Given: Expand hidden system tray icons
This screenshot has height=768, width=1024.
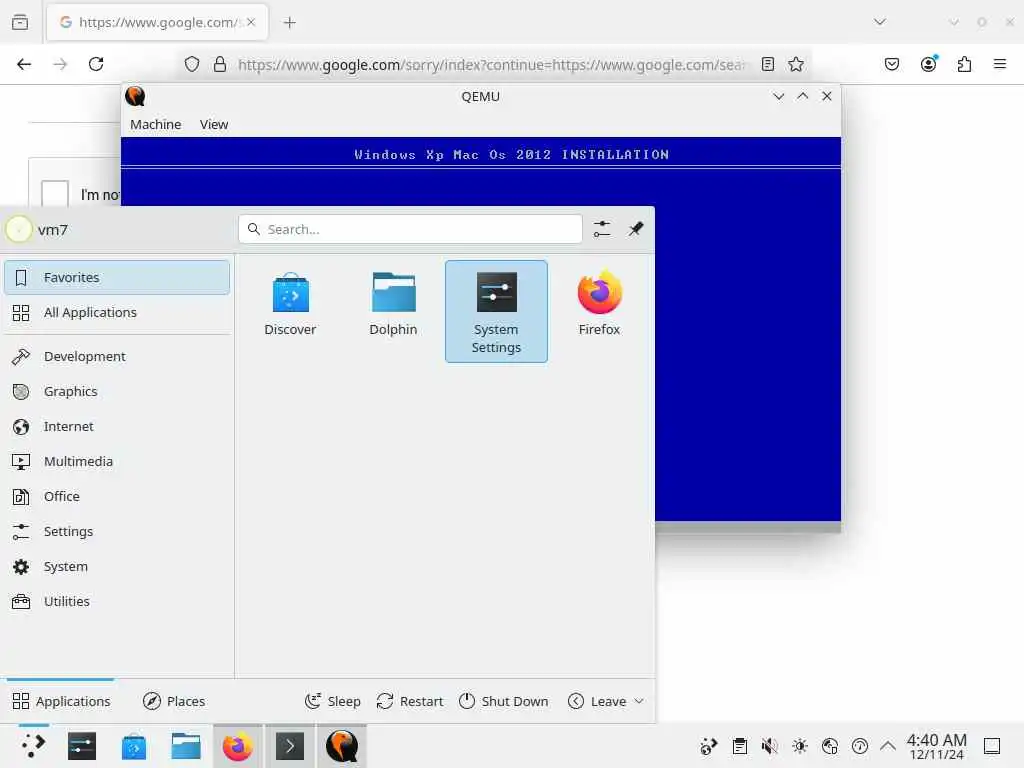Looking at the screenshot, I should tap(888, 746).
